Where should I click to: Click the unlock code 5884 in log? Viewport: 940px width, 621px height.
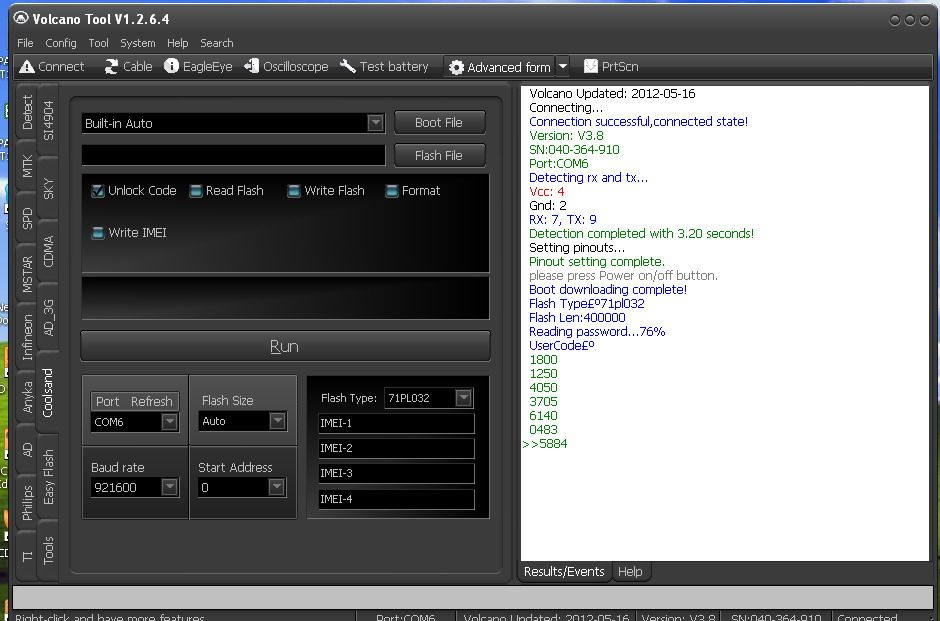pyautogui.click(x=553, y=444)
